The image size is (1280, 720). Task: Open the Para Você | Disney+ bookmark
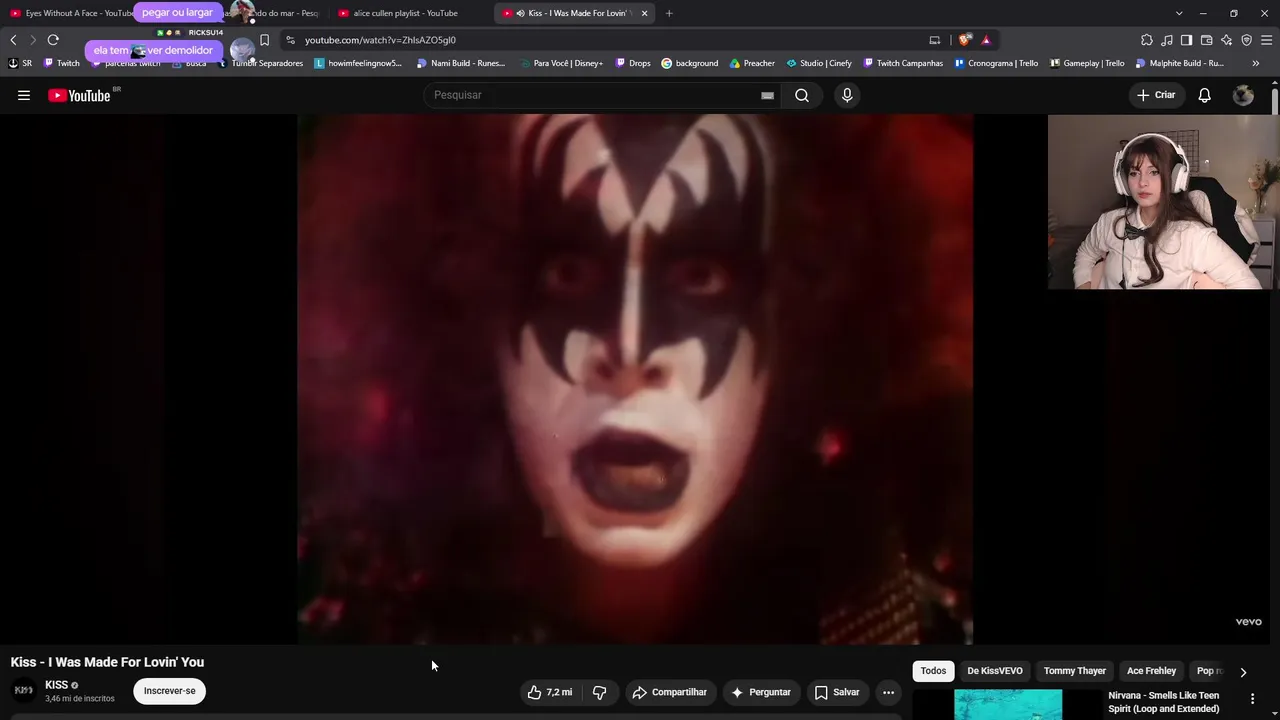(x=560, y=63)
